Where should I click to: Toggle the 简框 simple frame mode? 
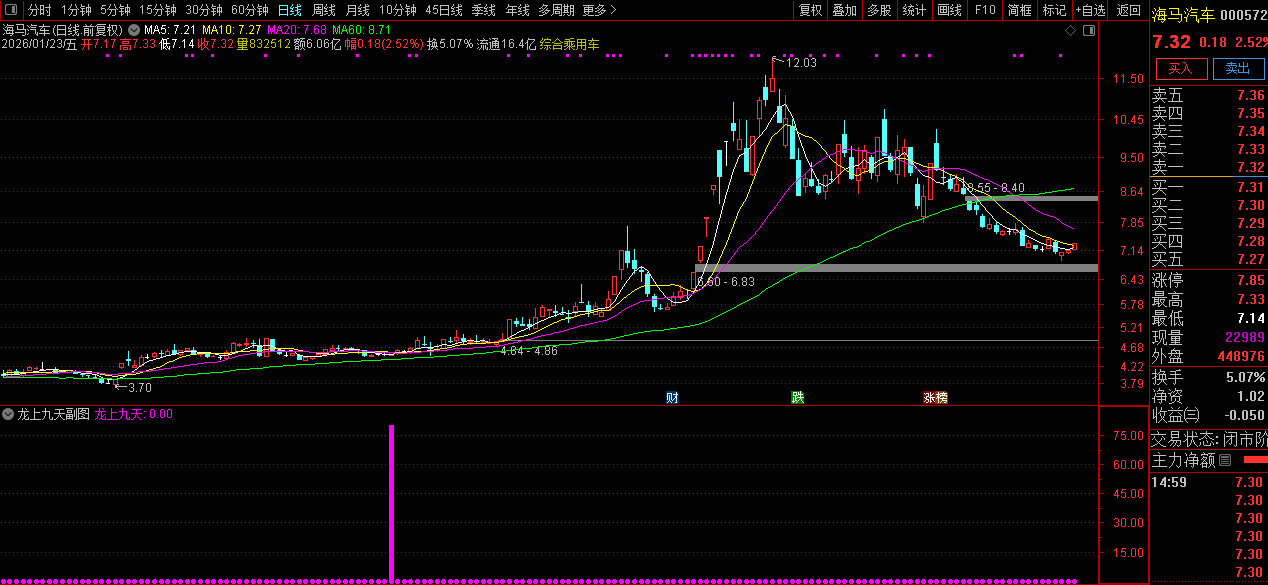coord(1020,10)
